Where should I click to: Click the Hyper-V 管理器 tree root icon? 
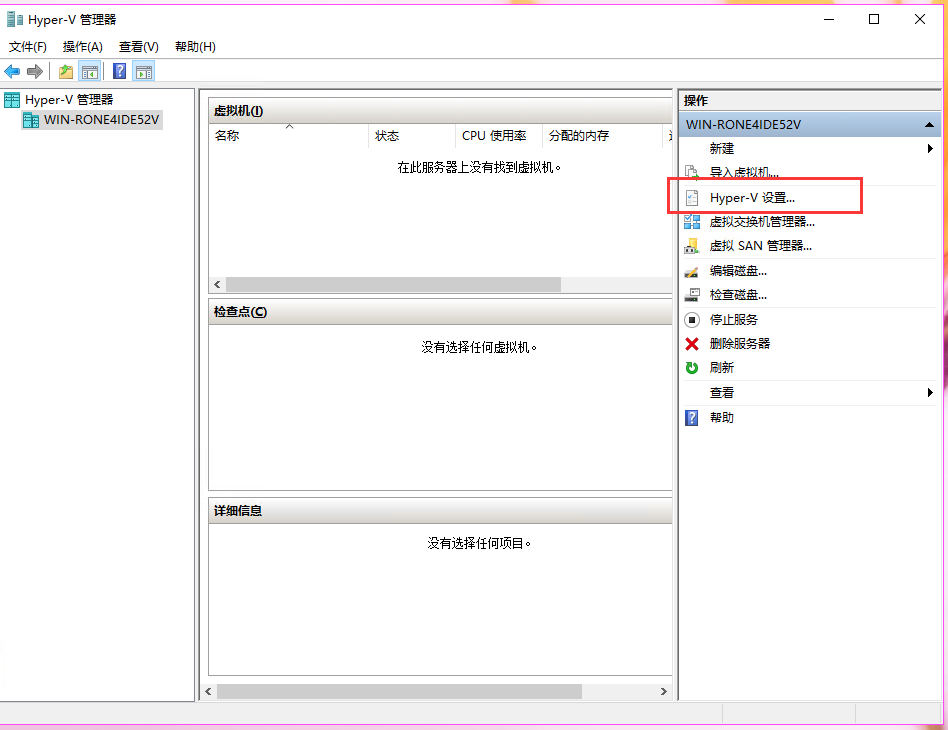pyautogui.click(x=12, y=100)
